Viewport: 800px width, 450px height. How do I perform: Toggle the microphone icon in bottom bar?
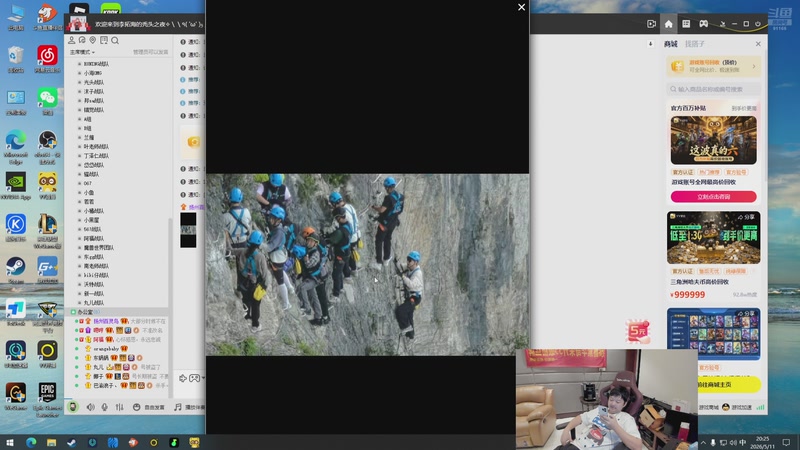point(105,407)
